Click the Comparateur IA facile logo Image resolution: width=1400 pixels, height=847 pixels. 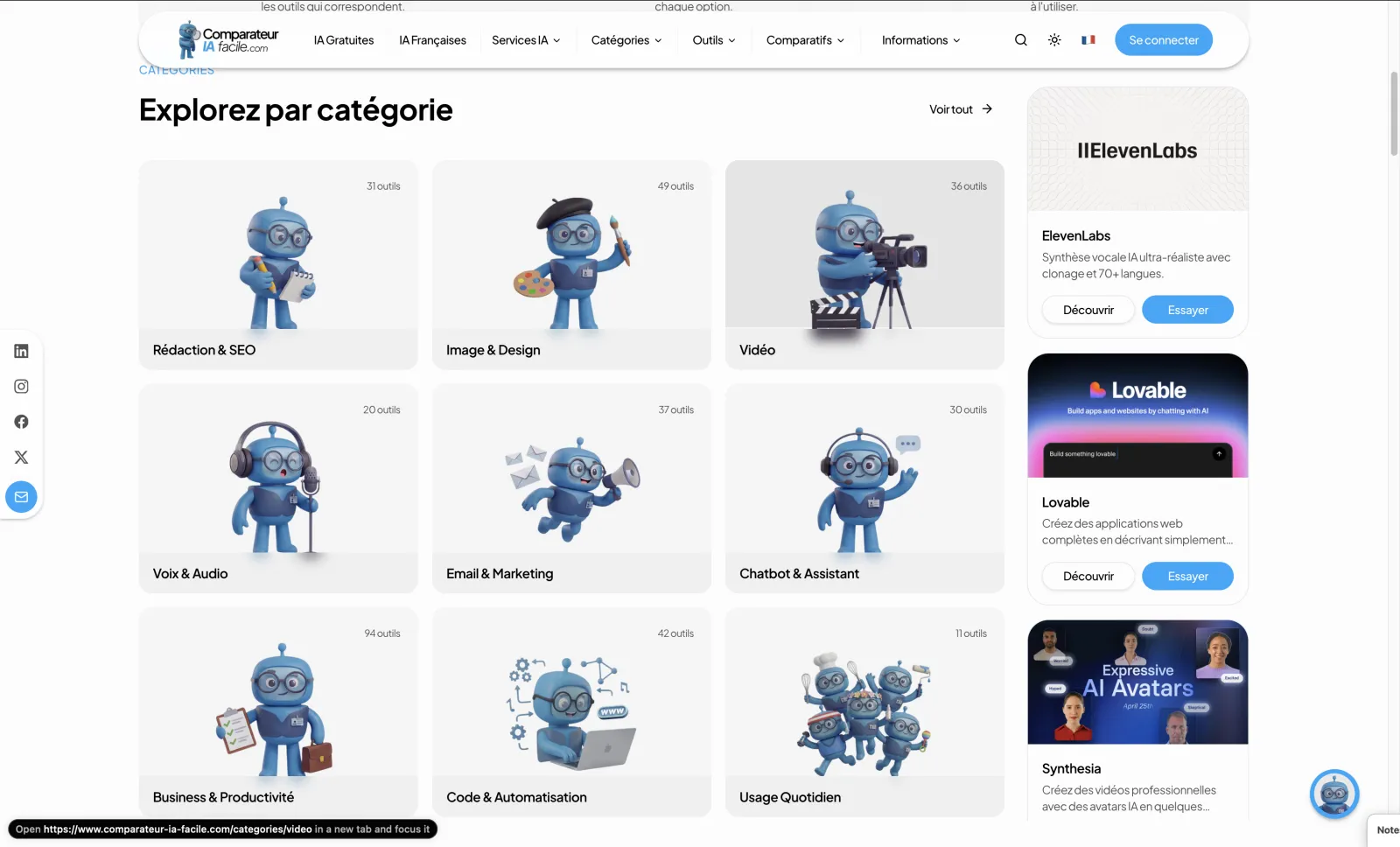[x=228, y=40]
